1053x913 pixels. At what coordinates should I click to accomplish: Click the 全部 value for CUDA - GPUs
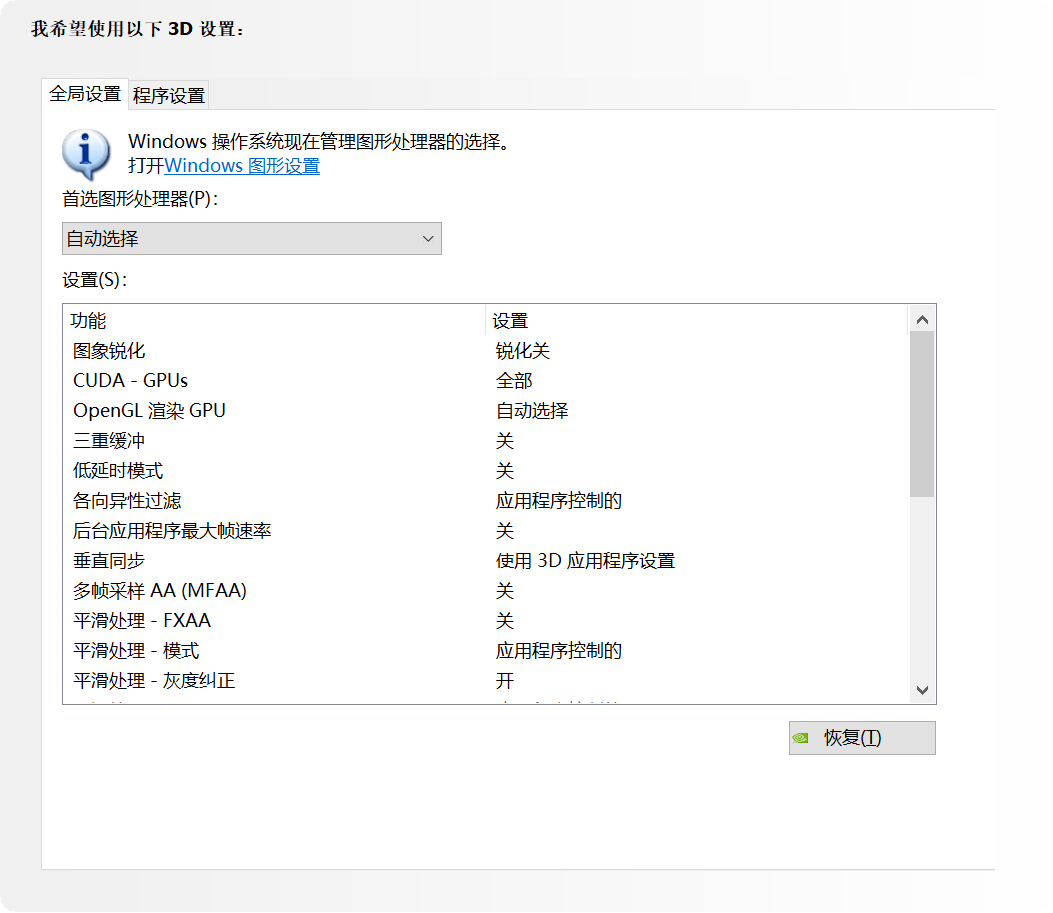point(514,381)
